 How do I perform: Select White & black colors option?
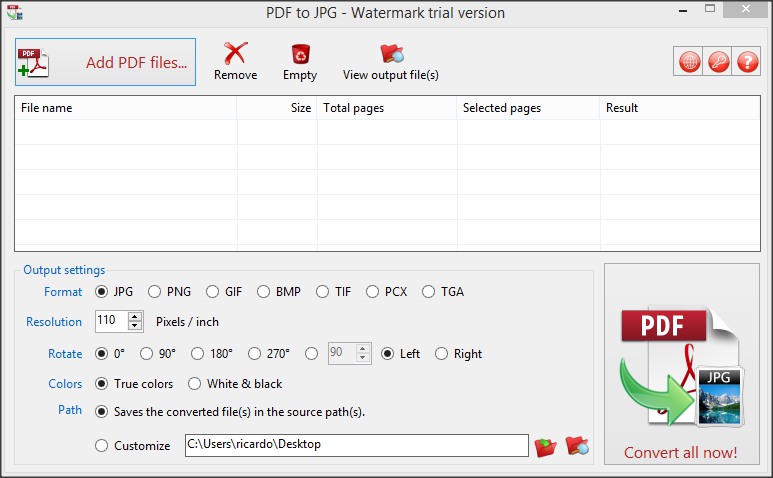point(194,384)
